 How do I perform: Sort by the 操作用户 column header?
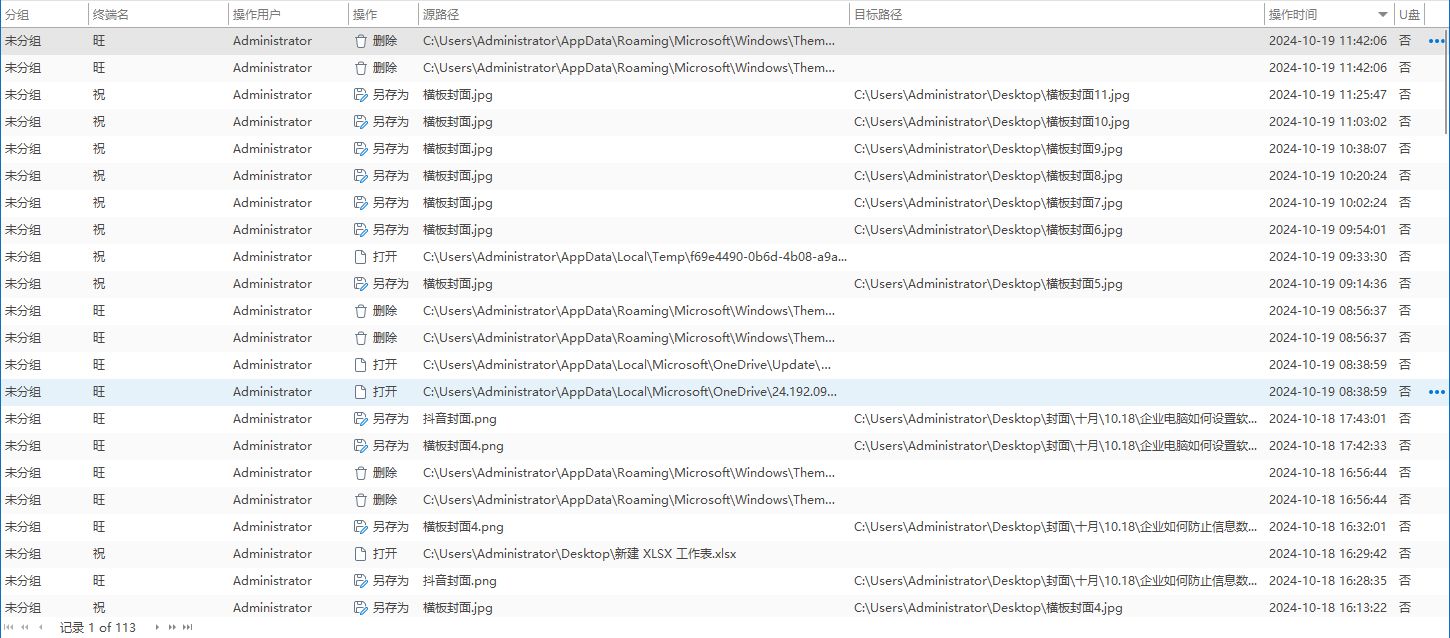point(288,14)
